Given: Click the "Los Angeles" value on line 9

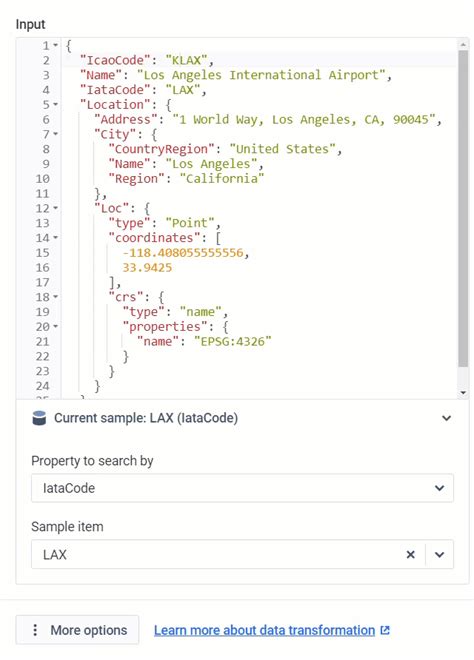Looking at the screenshot, I should (211, 164).
